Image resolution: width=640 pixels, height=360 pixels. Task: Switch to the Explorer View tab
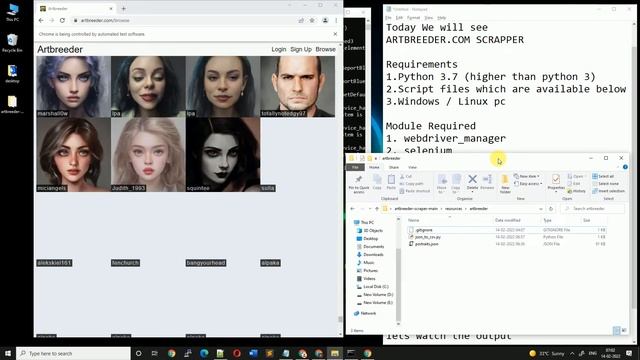point(413,167)
